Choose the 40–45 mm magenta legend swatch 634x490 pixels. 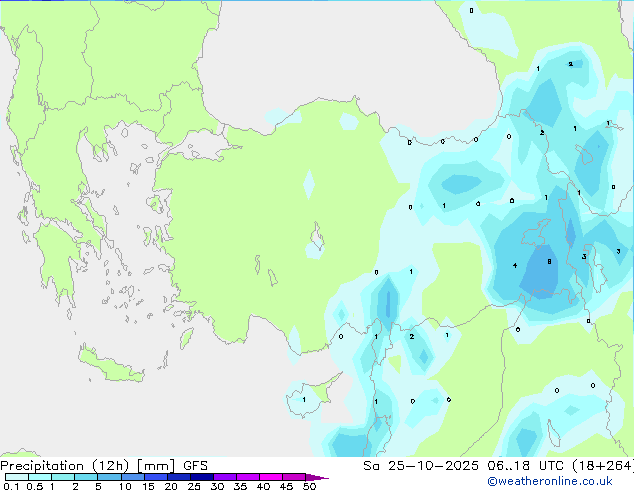[x=271, y=477]
